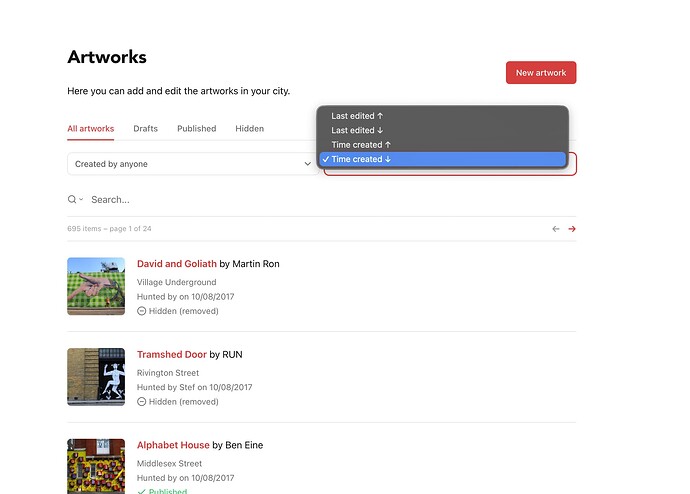Viewport: 690px width, 494px height.
Task: Switch to the All artworks tab
Action: click(x=90, y=129)
